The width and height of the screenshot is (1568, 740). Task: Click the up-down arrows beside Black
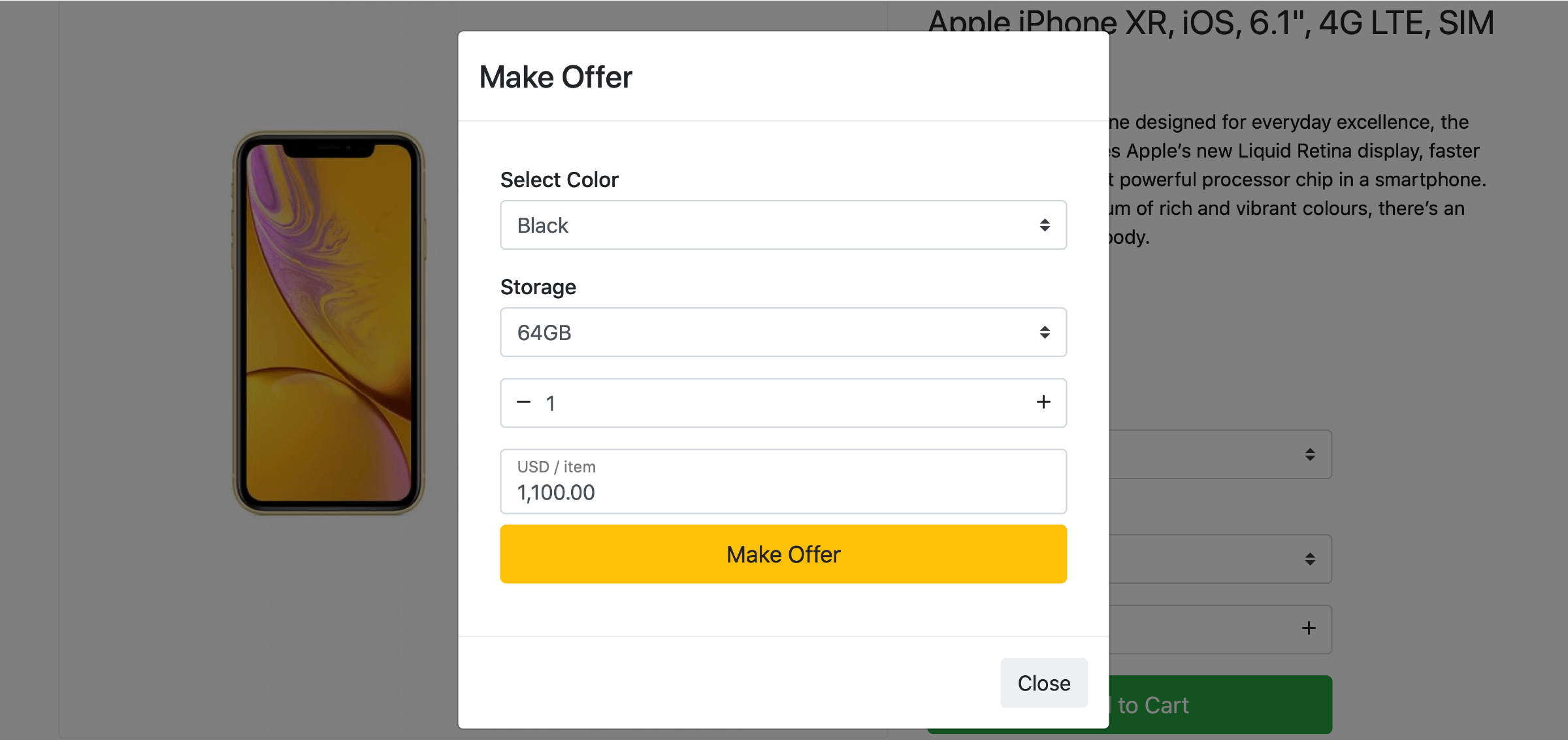coord(1045,226)
